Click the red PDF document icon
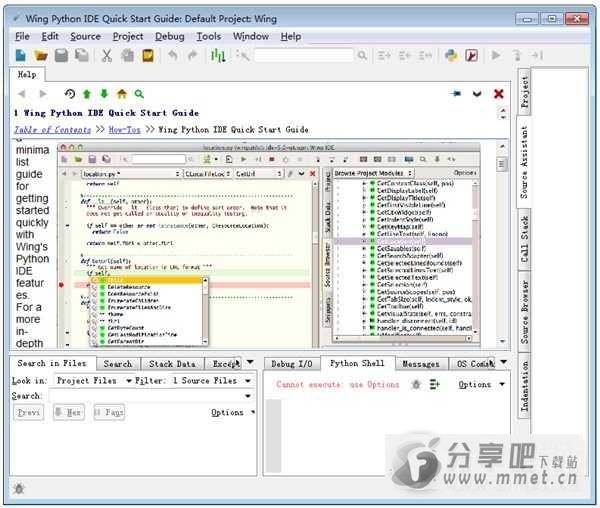Screen dimensions: 600x508 pyautogui.click(x=472, y=56)
